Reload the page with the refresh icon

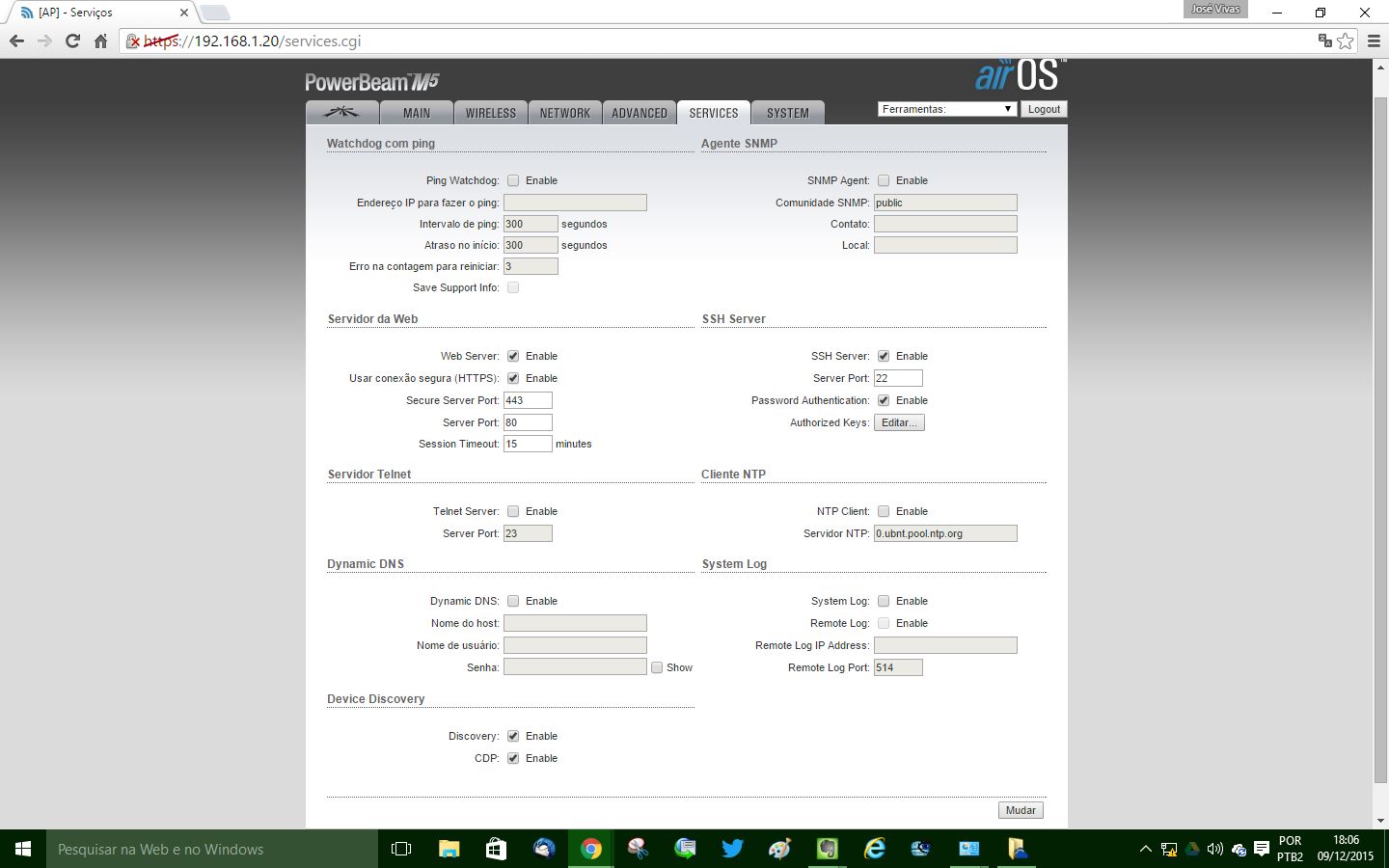click(x=72, y=41)
